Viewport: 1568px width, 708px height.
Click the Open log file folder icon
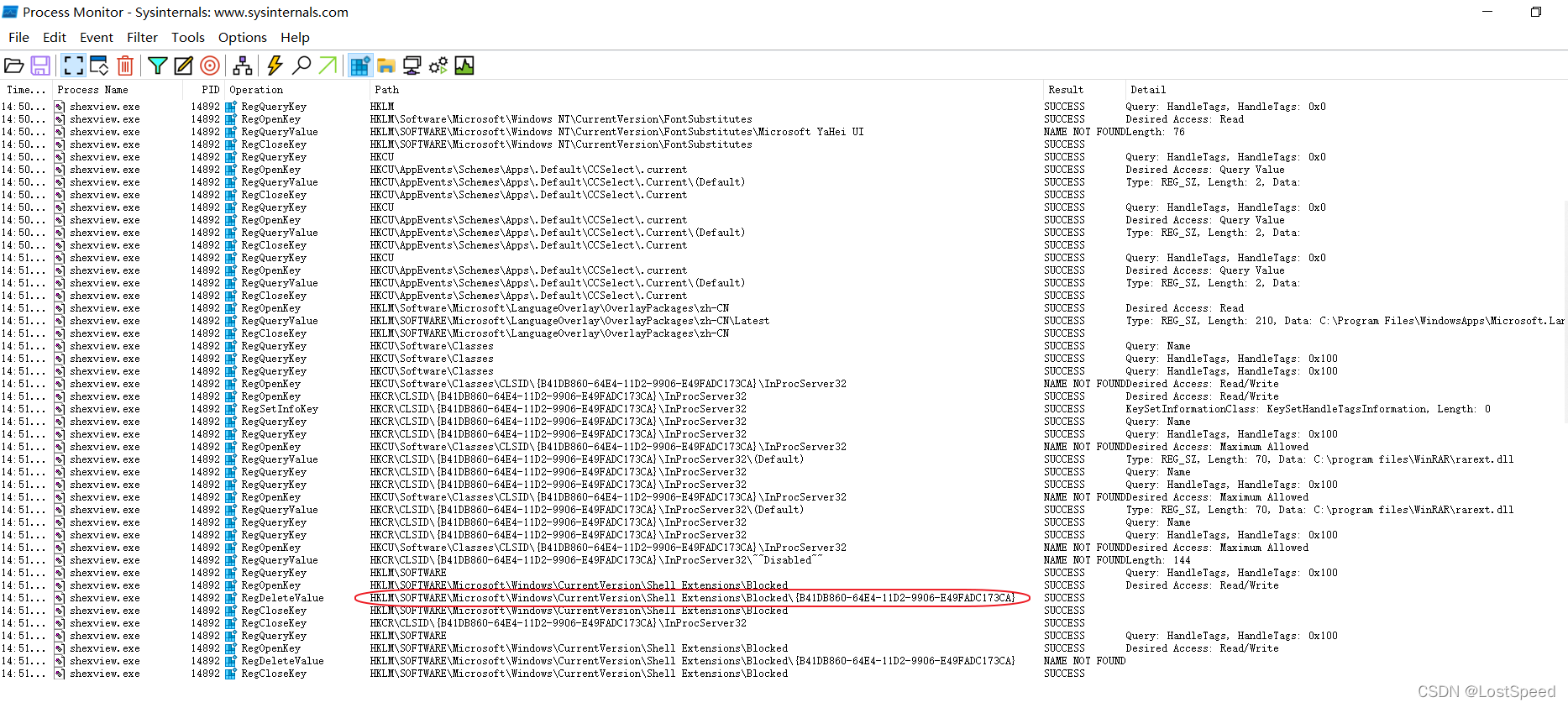pyautogui.click(x=14, y=66)
